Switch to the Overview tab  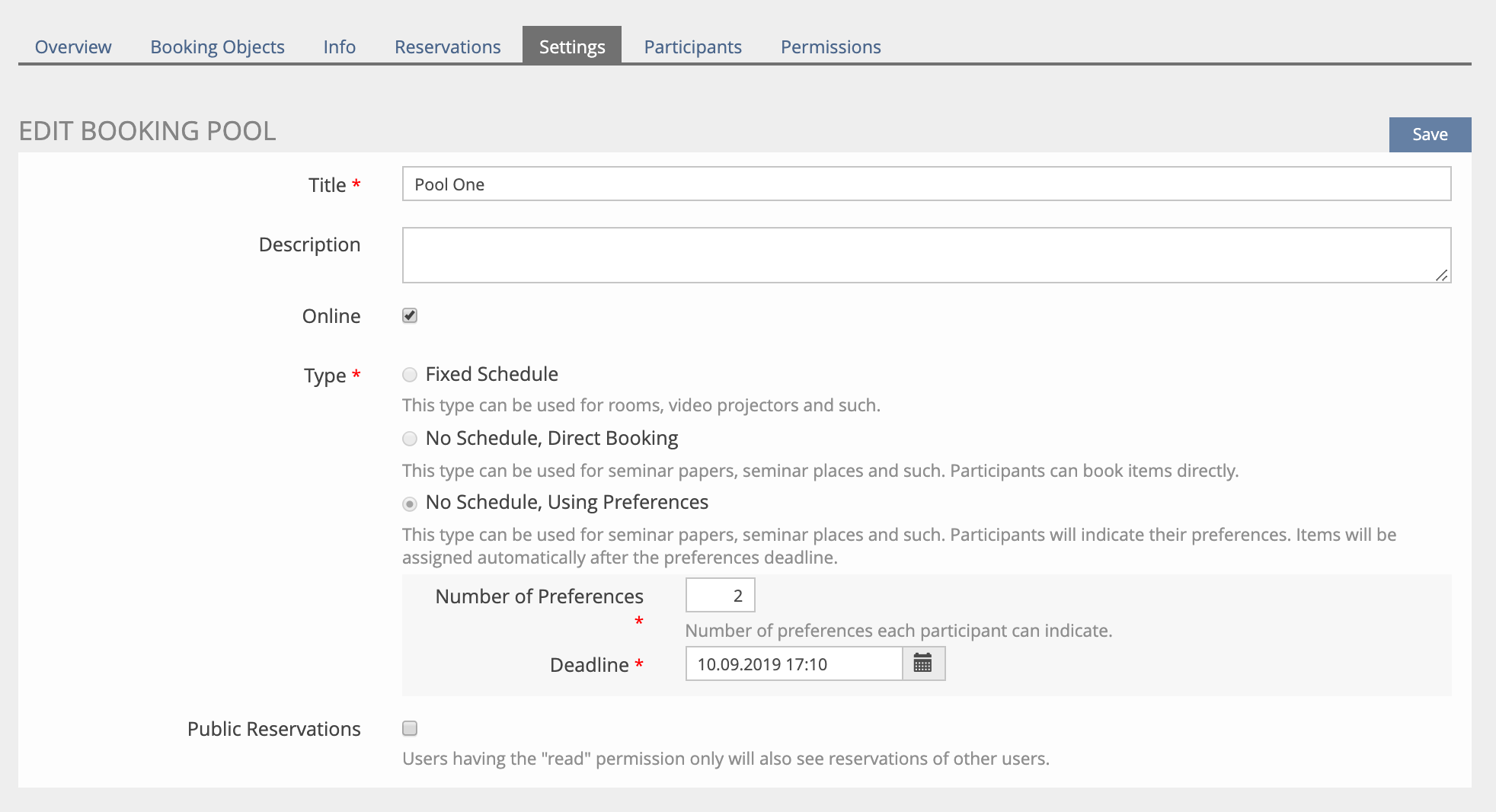coord(73,46)
